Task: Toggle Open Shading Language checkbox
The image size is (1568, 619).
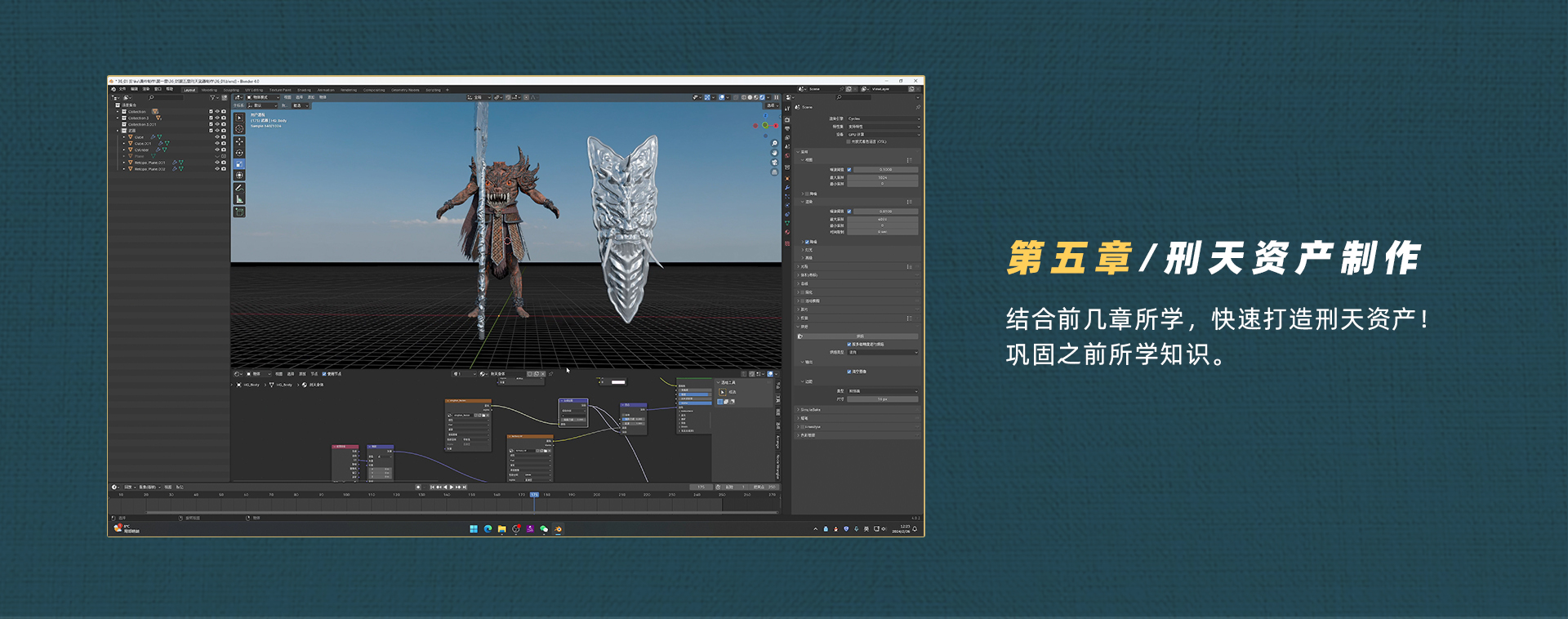Action: (849, 141)
